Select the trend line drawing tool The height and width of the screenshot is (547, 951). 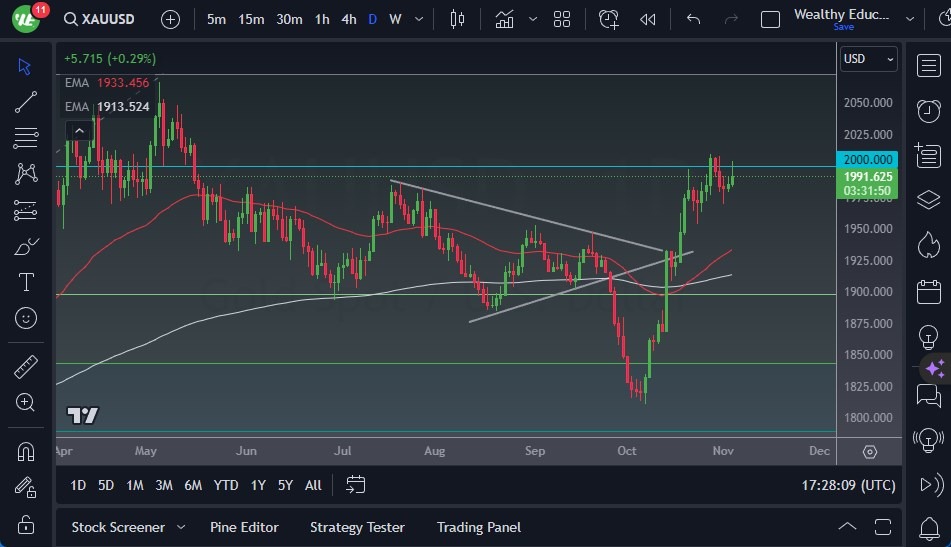[x=26, y=101]
